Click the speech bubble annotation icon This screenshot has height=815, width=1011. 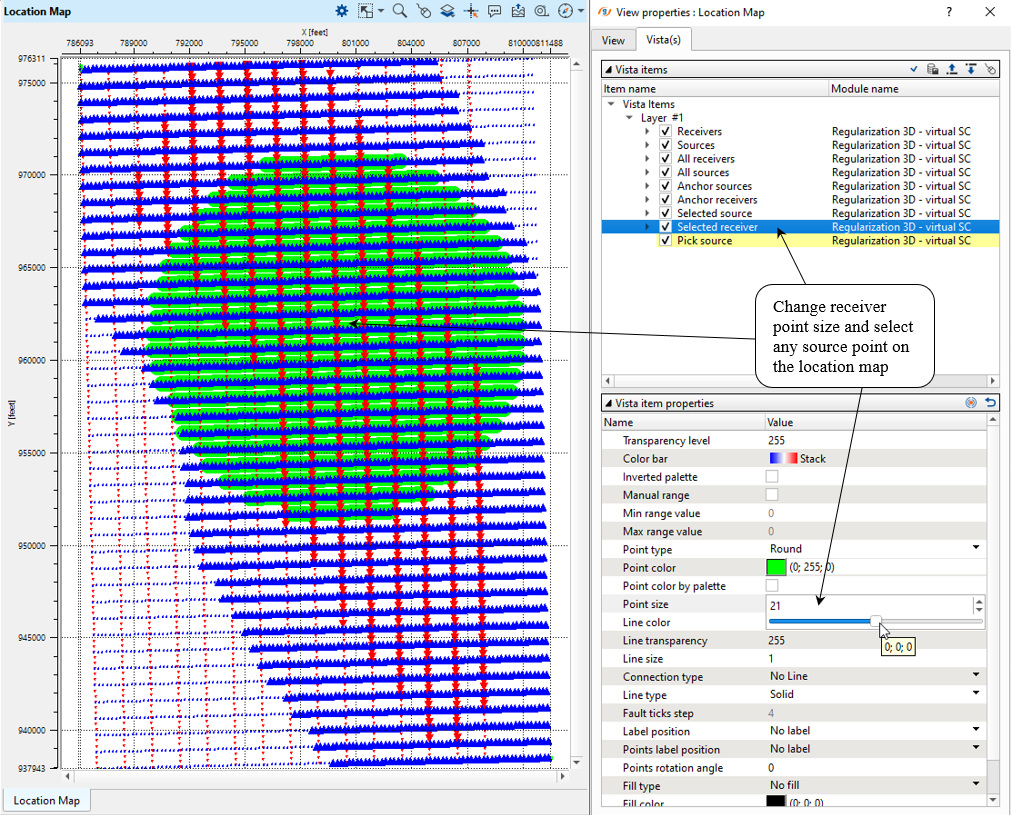(495, 11)
